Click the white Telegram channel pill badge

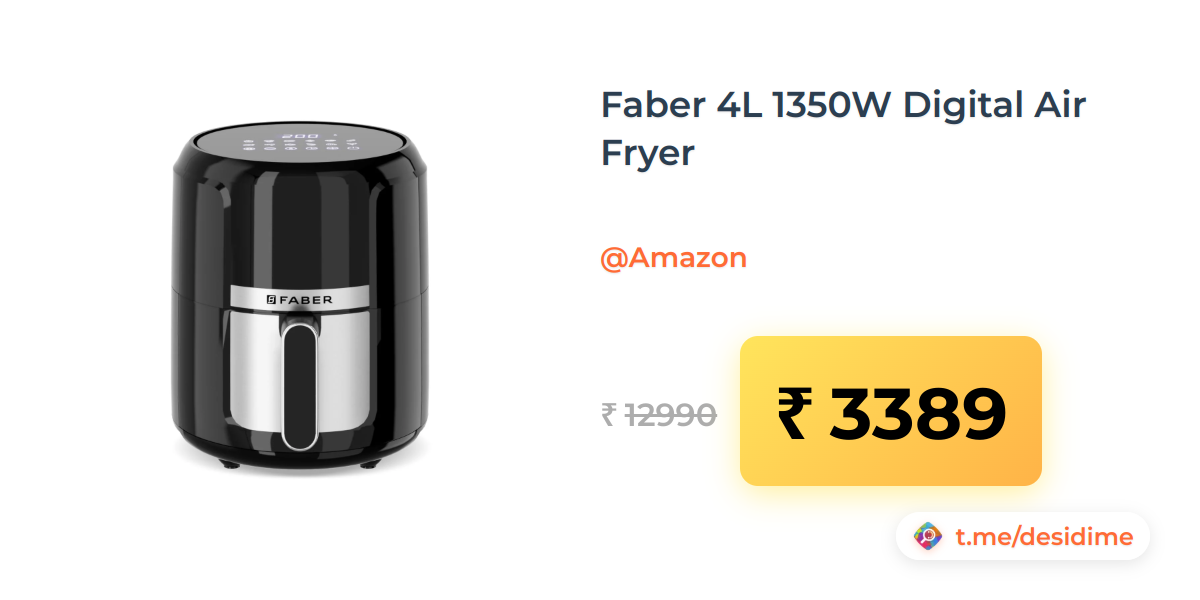point(1023,537)
